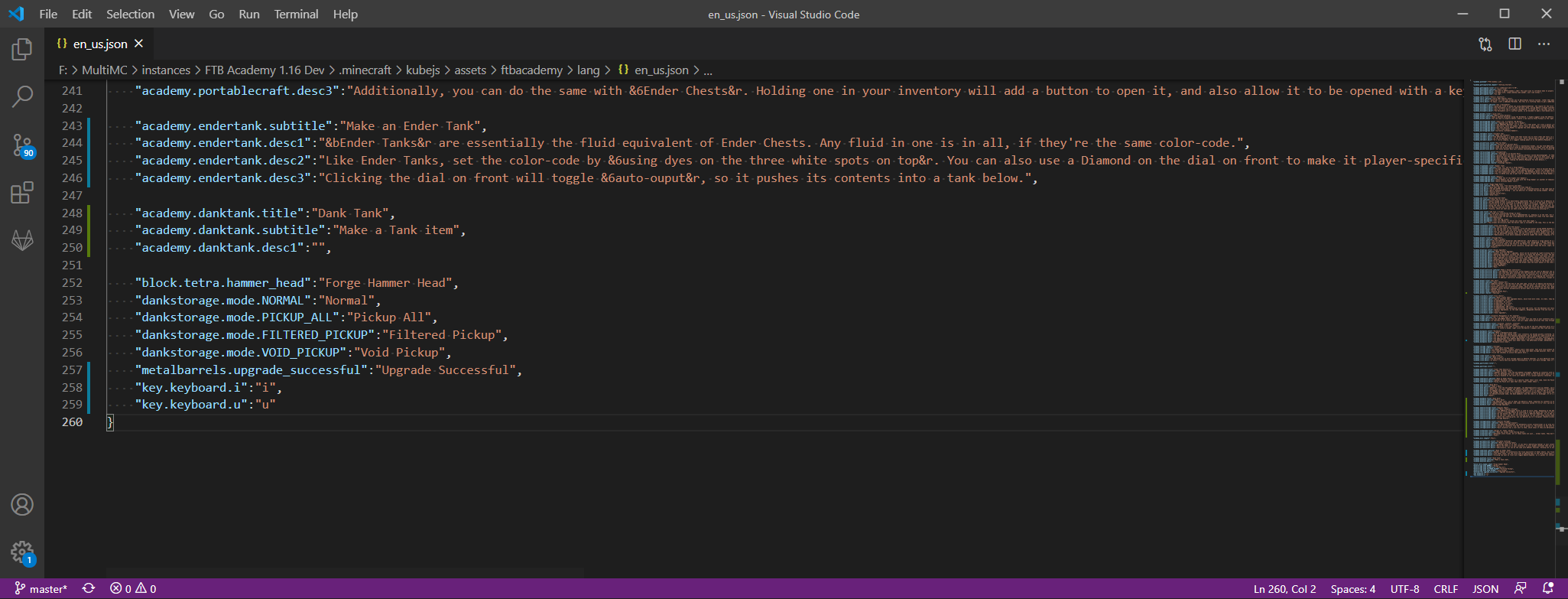Open the Run menu
This screenshot has width=1568, height=599.
249,14
